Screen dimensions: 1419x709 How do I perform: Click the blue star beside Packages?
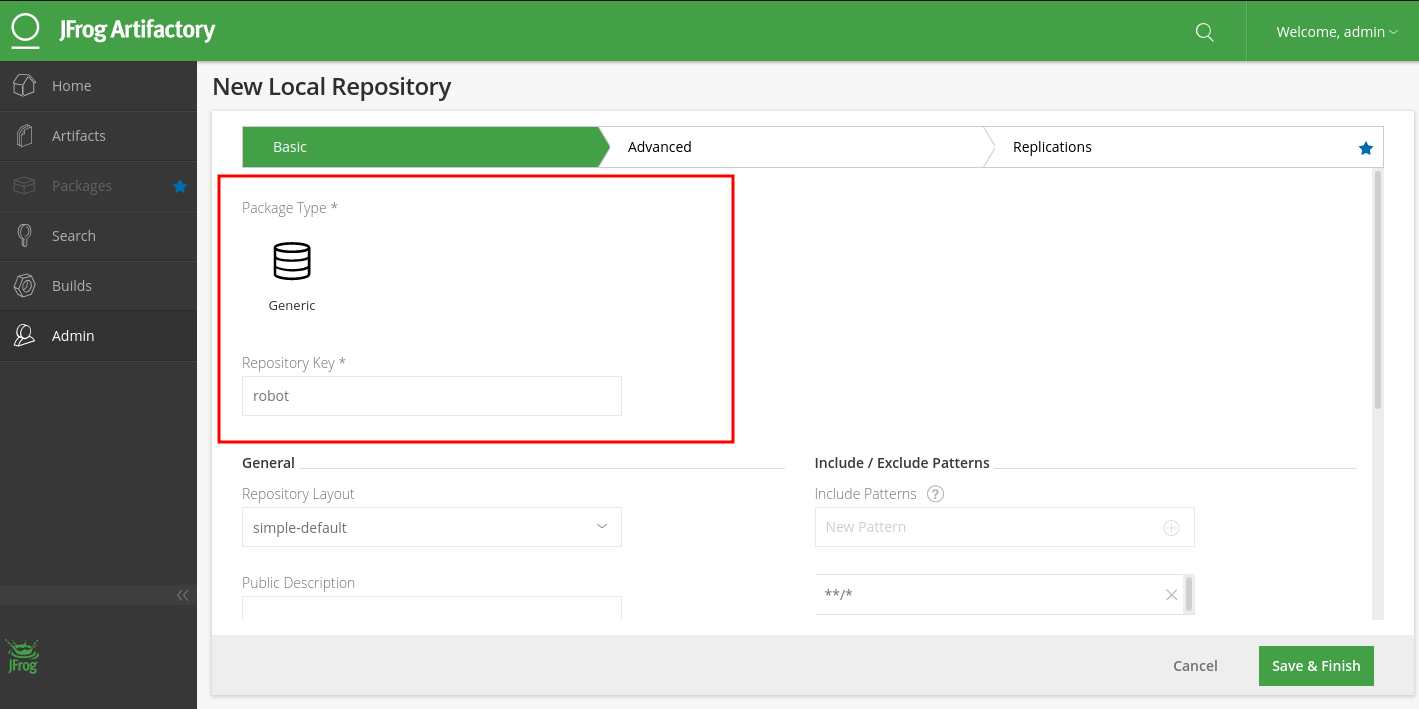pos(180,186)
